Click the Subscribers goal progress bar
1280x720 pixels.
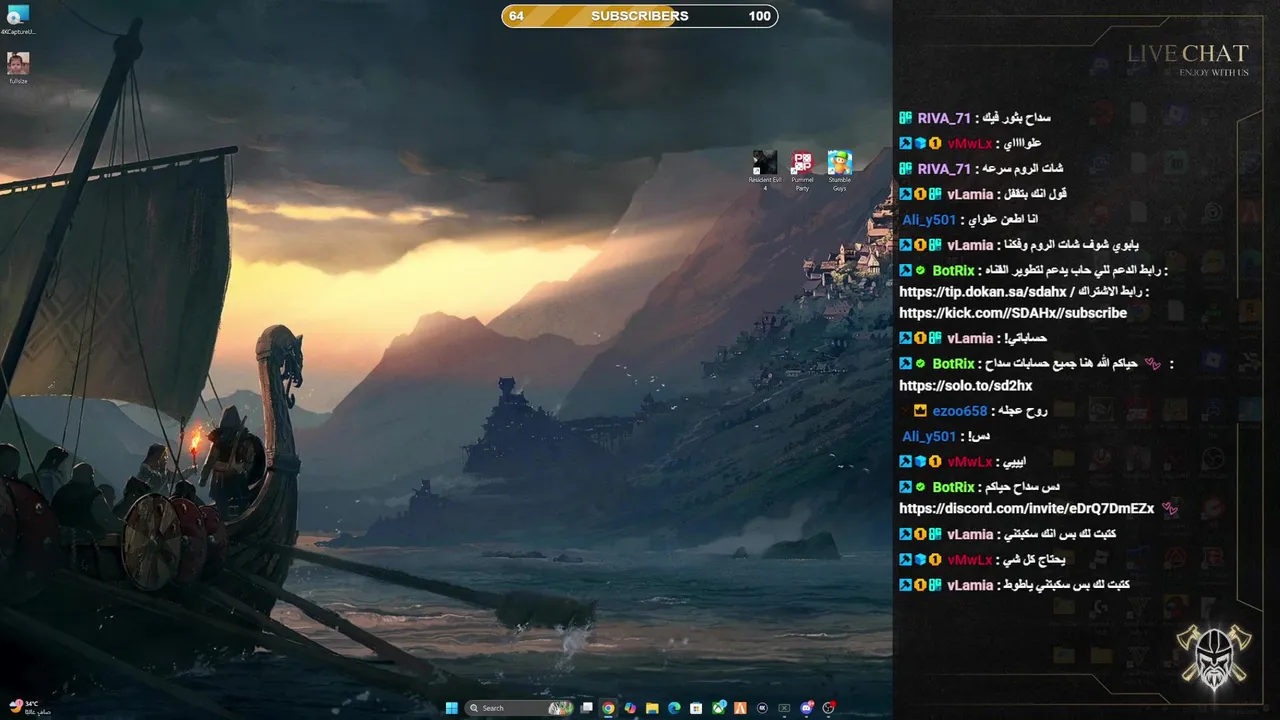640,16
